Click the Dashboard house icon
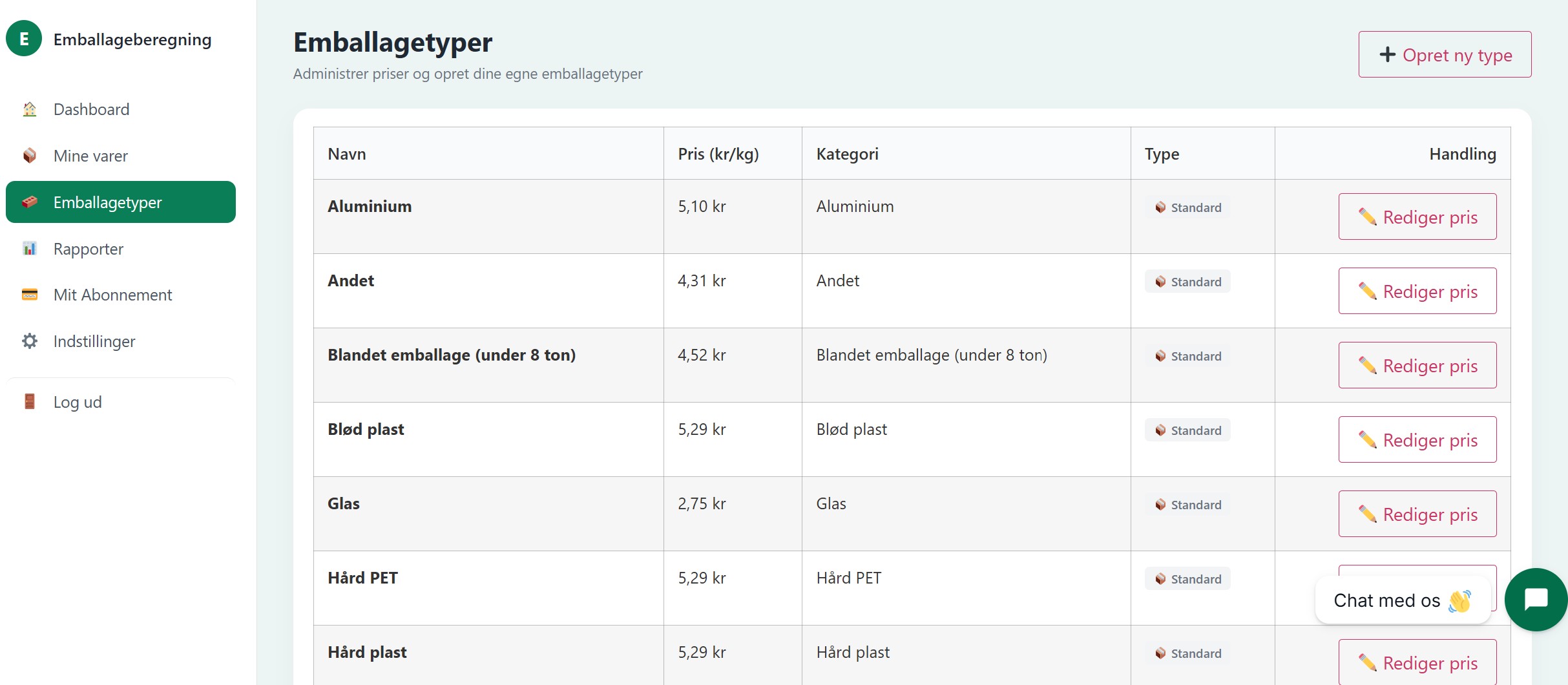The height and width of the screenshot is (685, 1568). click(30, 109)
